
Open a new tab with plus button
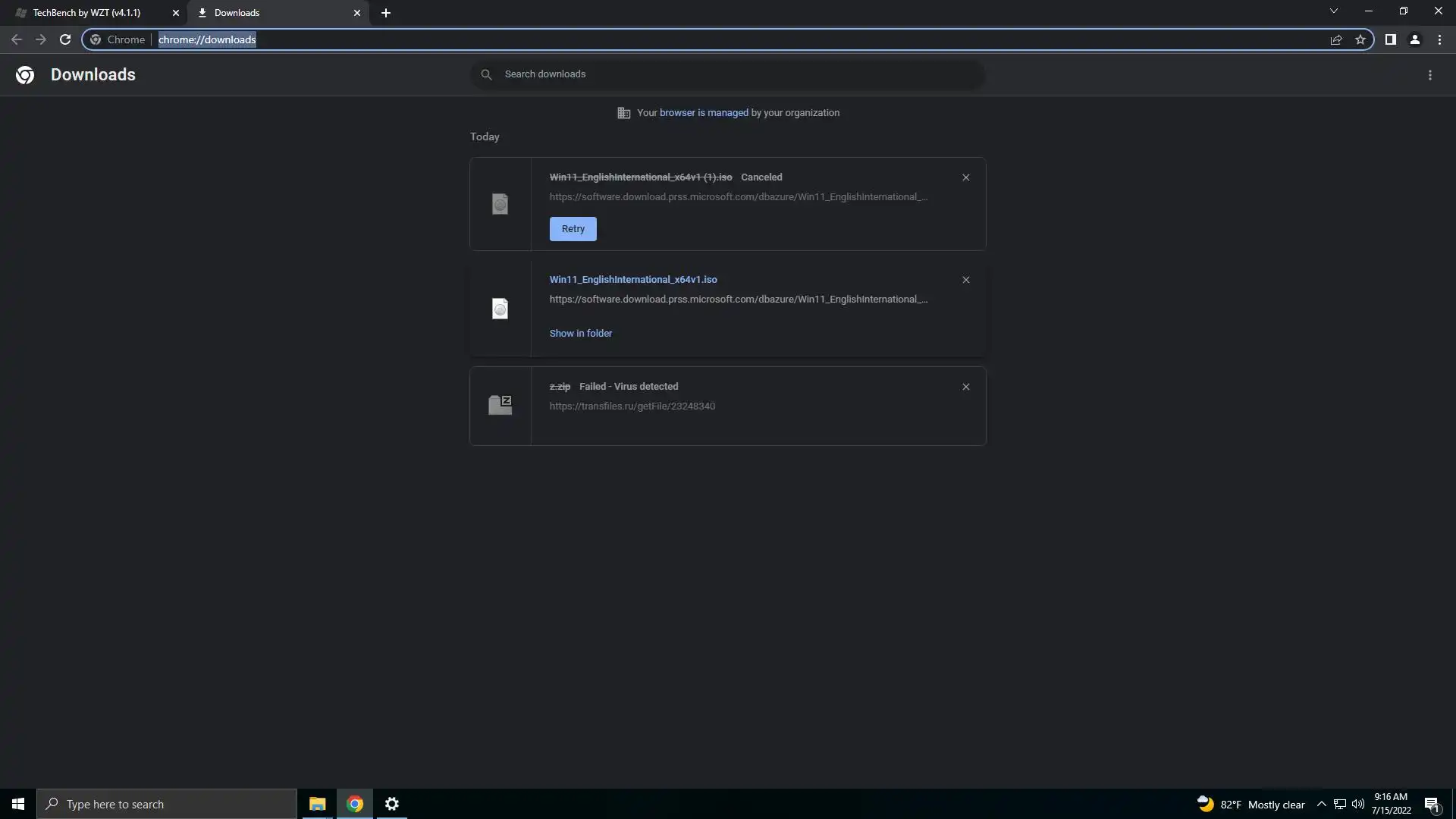(386, 13)
